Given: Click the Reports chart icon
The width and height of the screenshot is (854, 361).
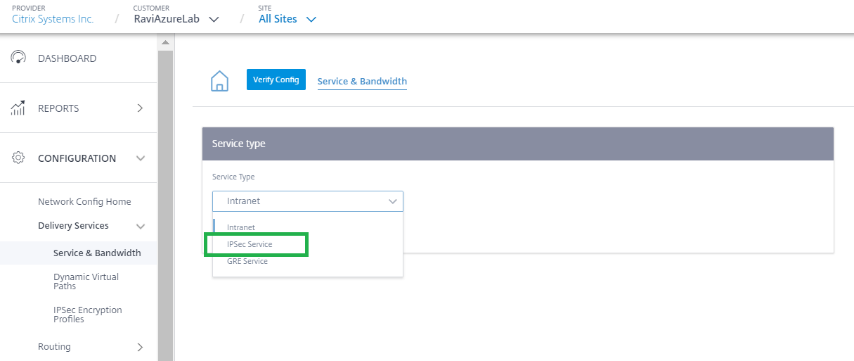Looking at the screenshot, I should (x=18, y=108).
